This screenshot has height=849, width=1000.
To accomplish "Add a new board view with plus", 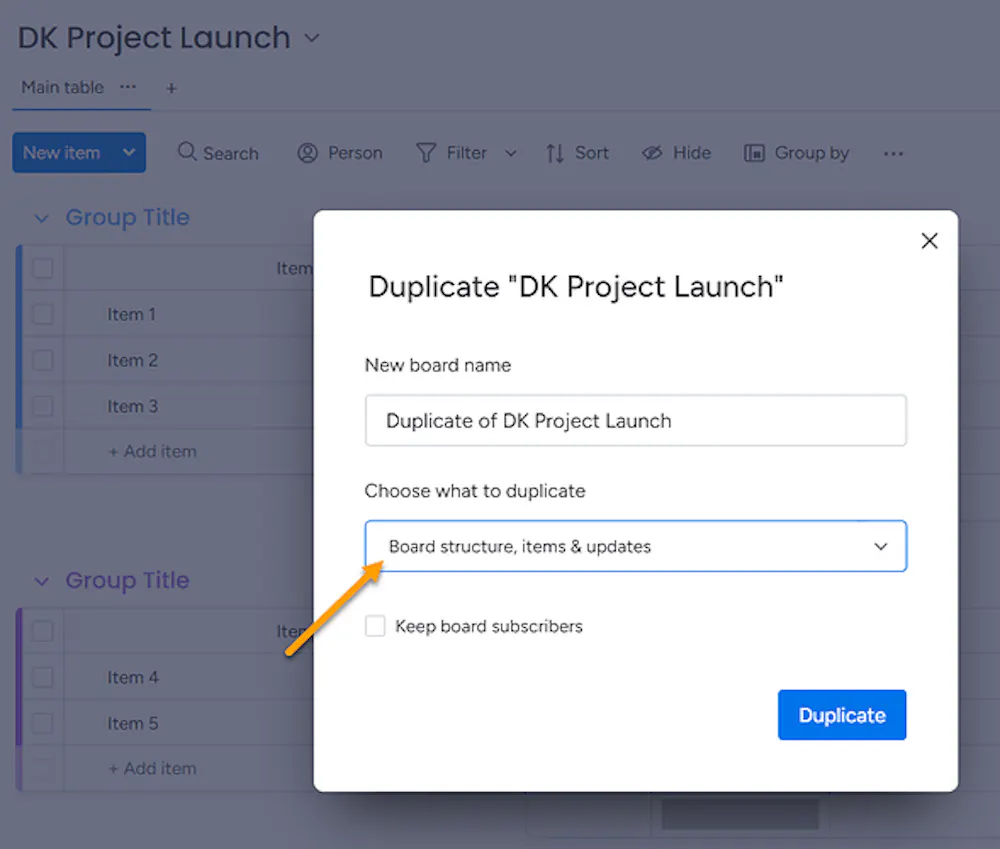I will [171, 88].
